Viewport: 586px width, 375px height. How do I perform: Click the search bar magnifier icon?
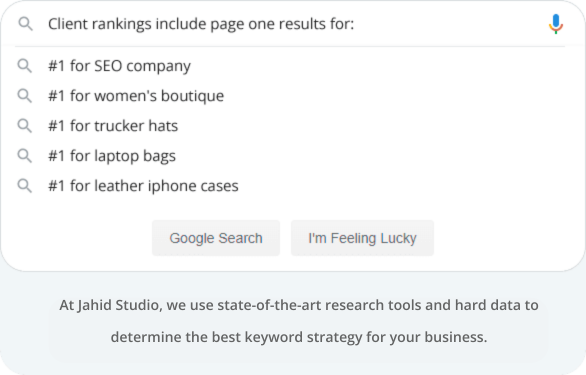(25, 24)
